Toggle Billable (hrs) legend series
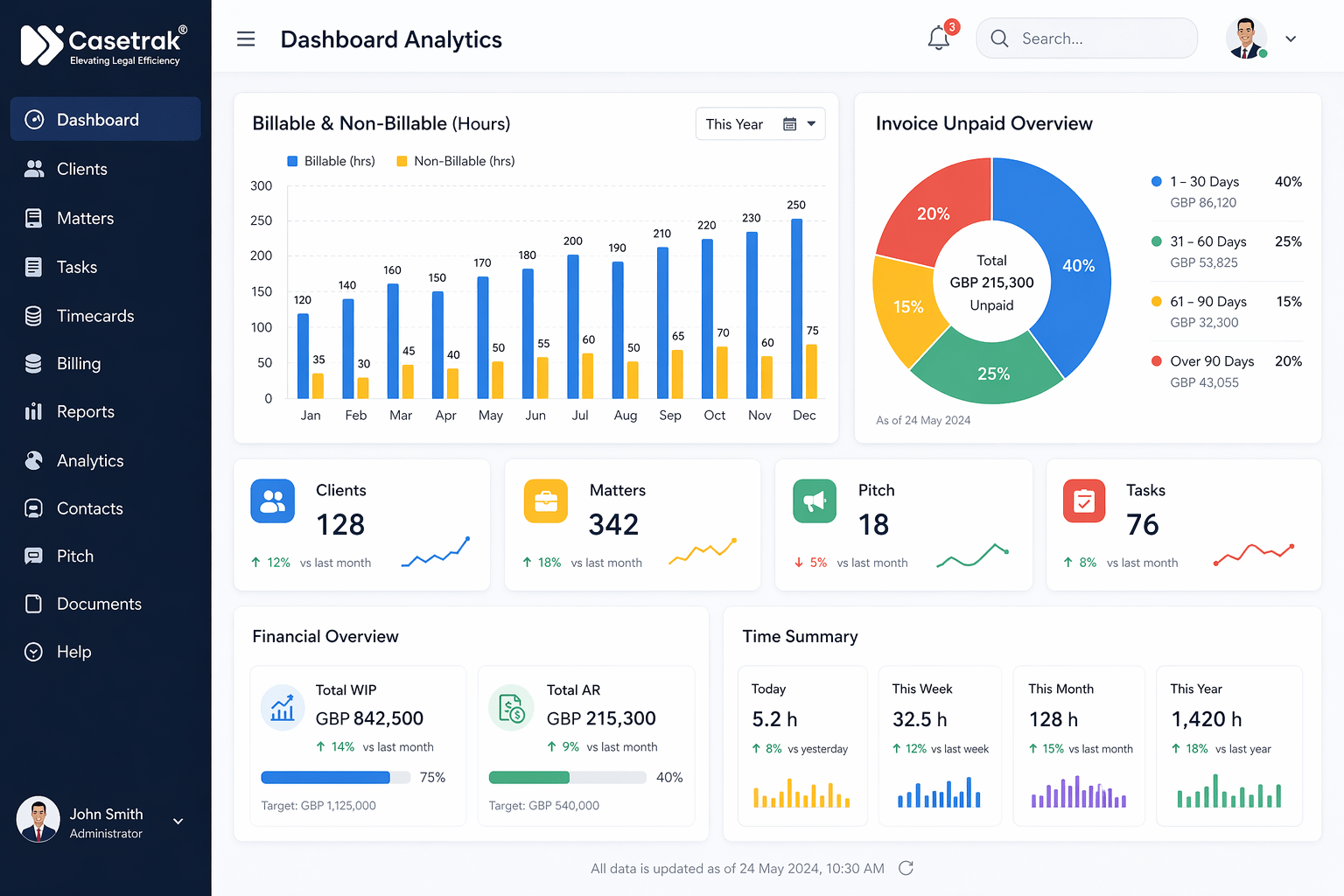Image resolution: width=1344 pixels, height=896 pixels. [x=331, y=161]
